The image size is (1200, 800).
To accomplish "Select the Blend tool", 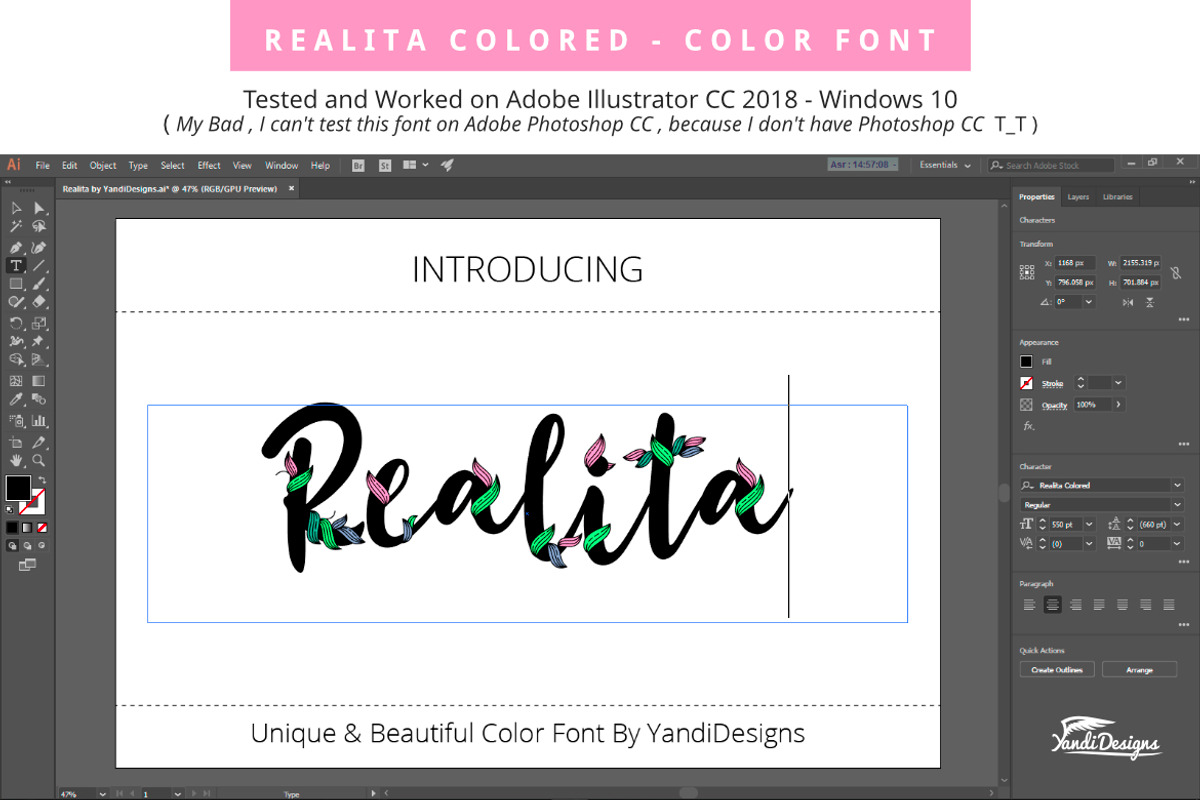I will (39, 399).
